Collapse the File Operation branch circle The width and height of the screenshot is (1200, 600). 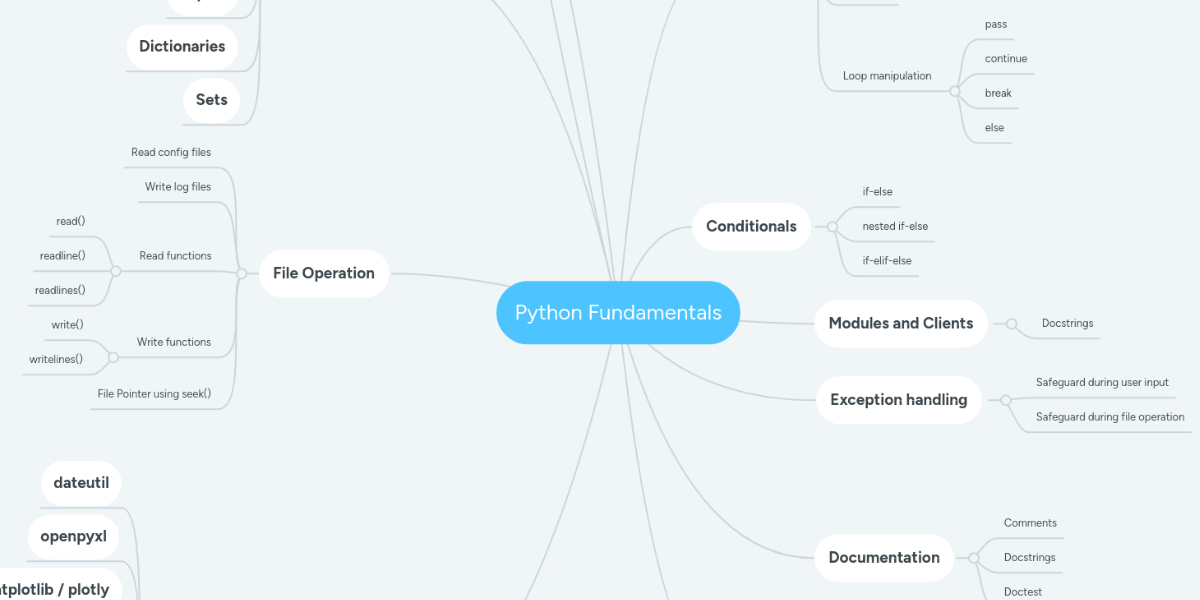tap(241, 273)
